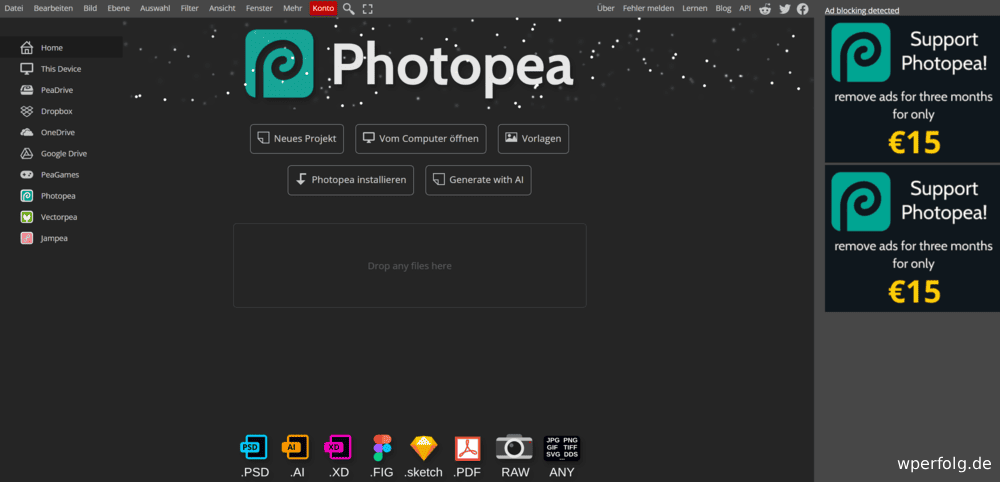Open the PeaDrive drive icon

tap(27, 90)
